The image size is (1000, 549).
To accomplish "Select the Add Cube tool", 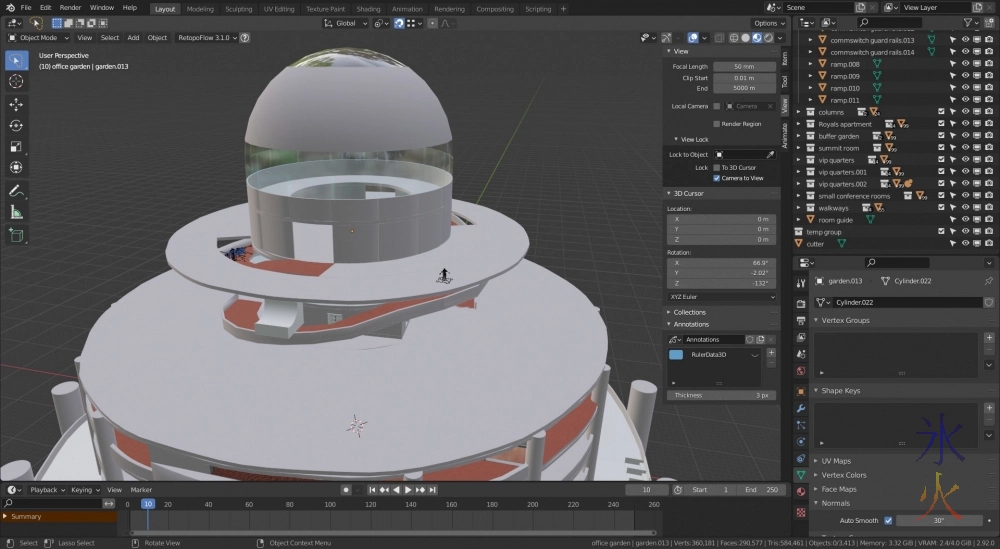I will (16, 235).
